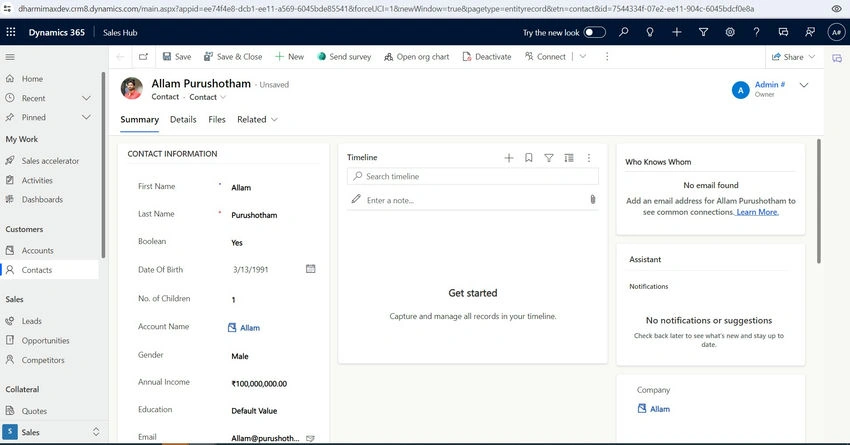Expand the Recent section in sidebar

coord(86,98)
